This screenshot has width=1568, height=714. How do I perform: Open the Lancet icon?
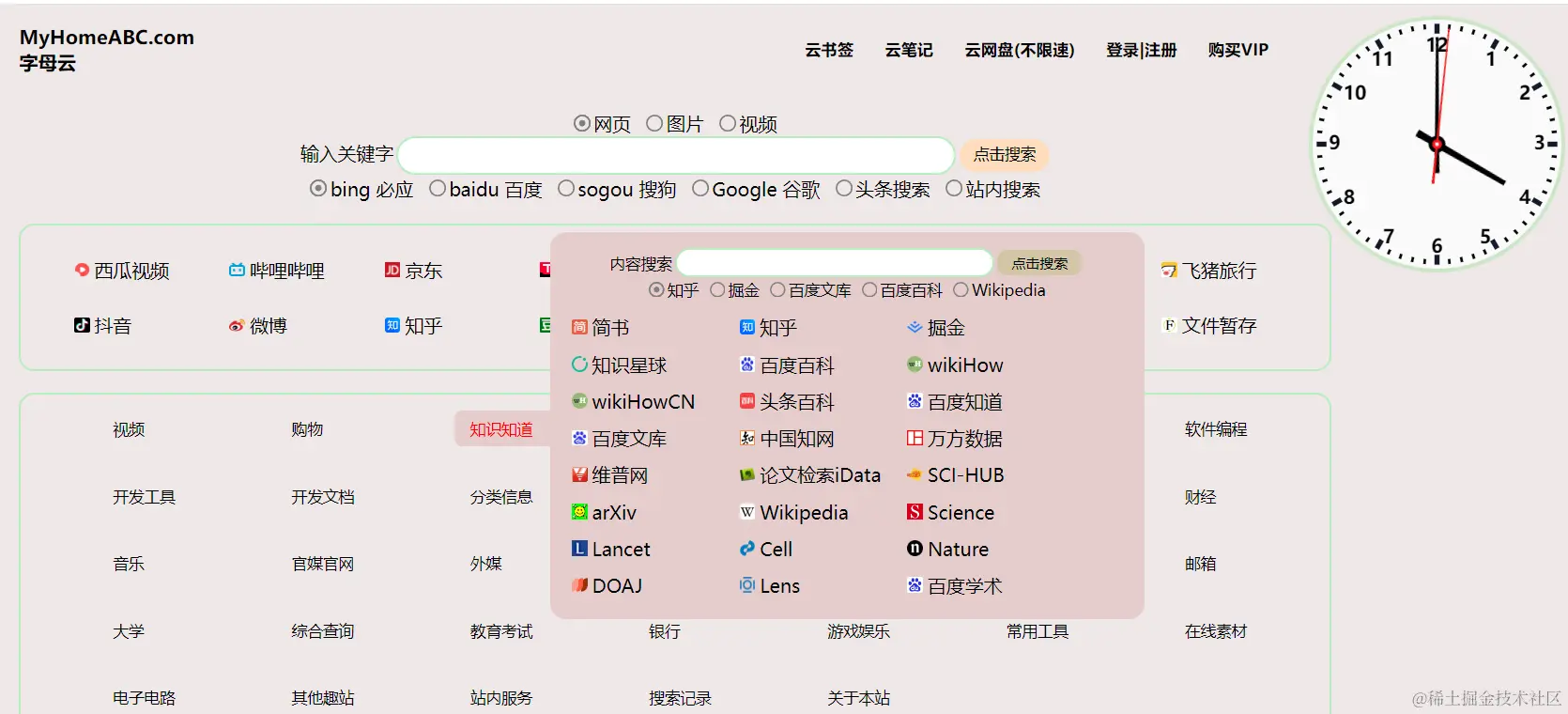(x=579, y=549)
